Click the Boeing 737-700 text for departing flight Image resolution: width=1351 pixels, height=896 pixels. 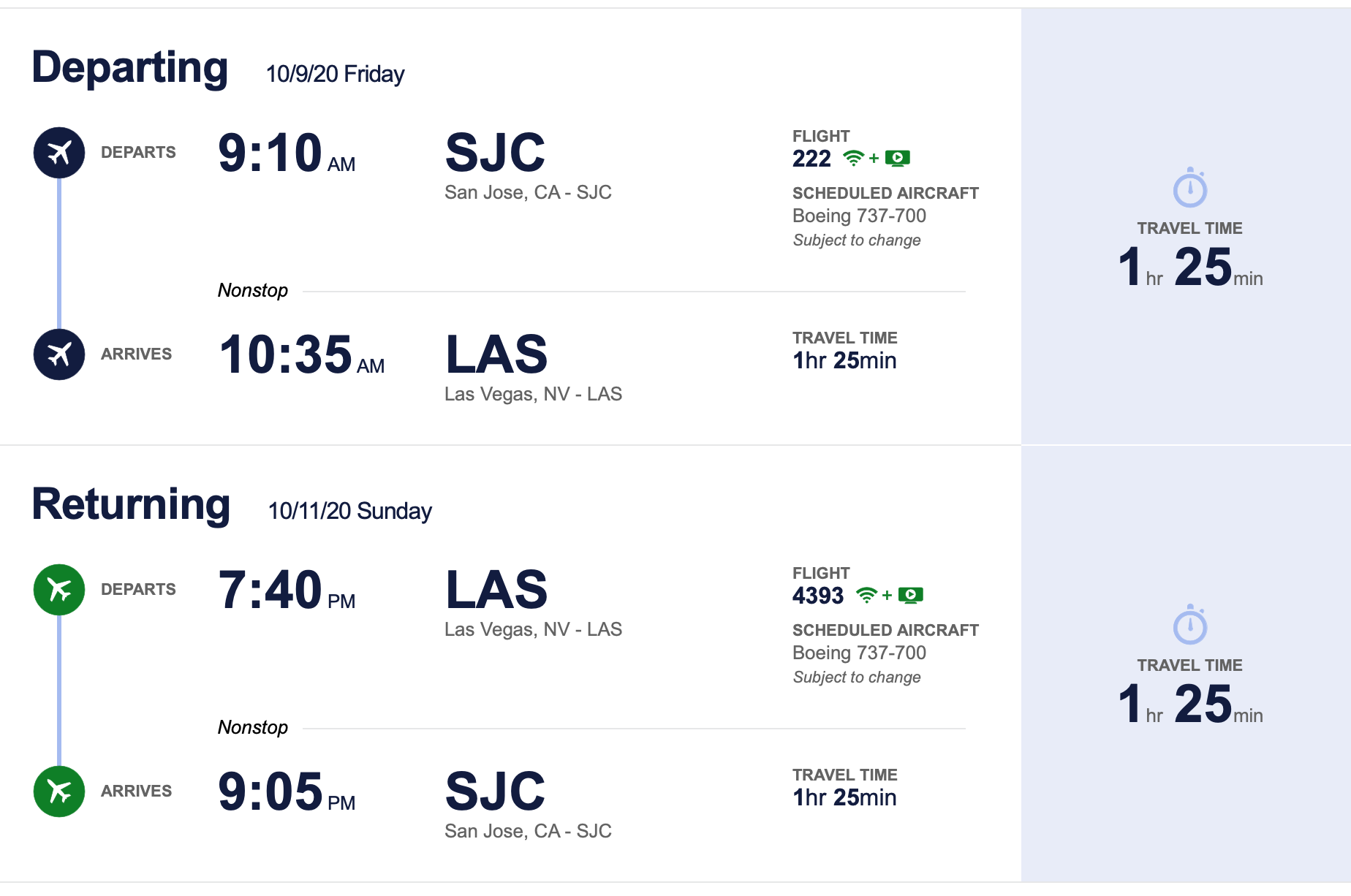pyautogui.click(x=859, y=216)
